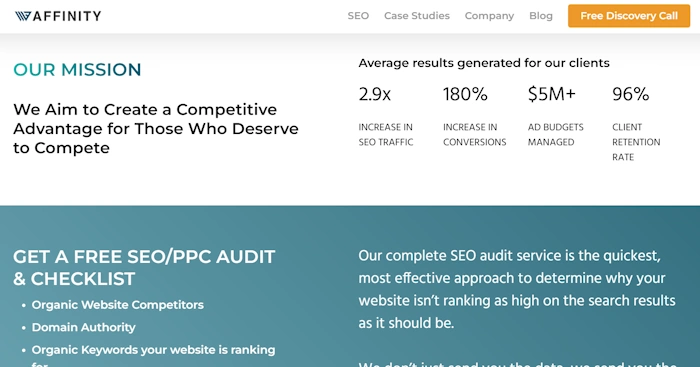Click the 180% conversions statistic
This screenshot has width=700, height=367.
[465, 94]
